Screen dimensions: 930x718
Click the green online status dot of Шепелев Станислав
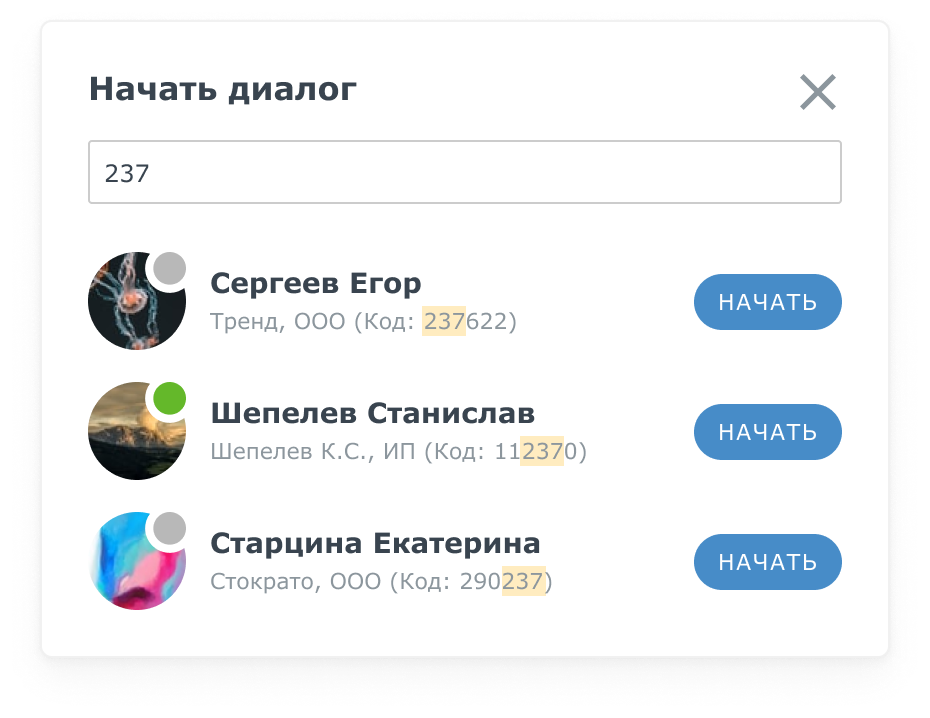[169, 398]
